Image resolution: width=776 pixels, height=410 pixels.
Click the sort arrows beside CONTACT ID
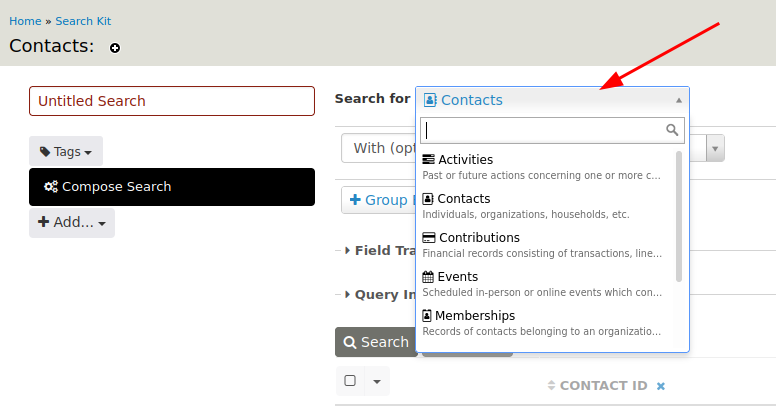pyautogui.click(x=550, y=386)
